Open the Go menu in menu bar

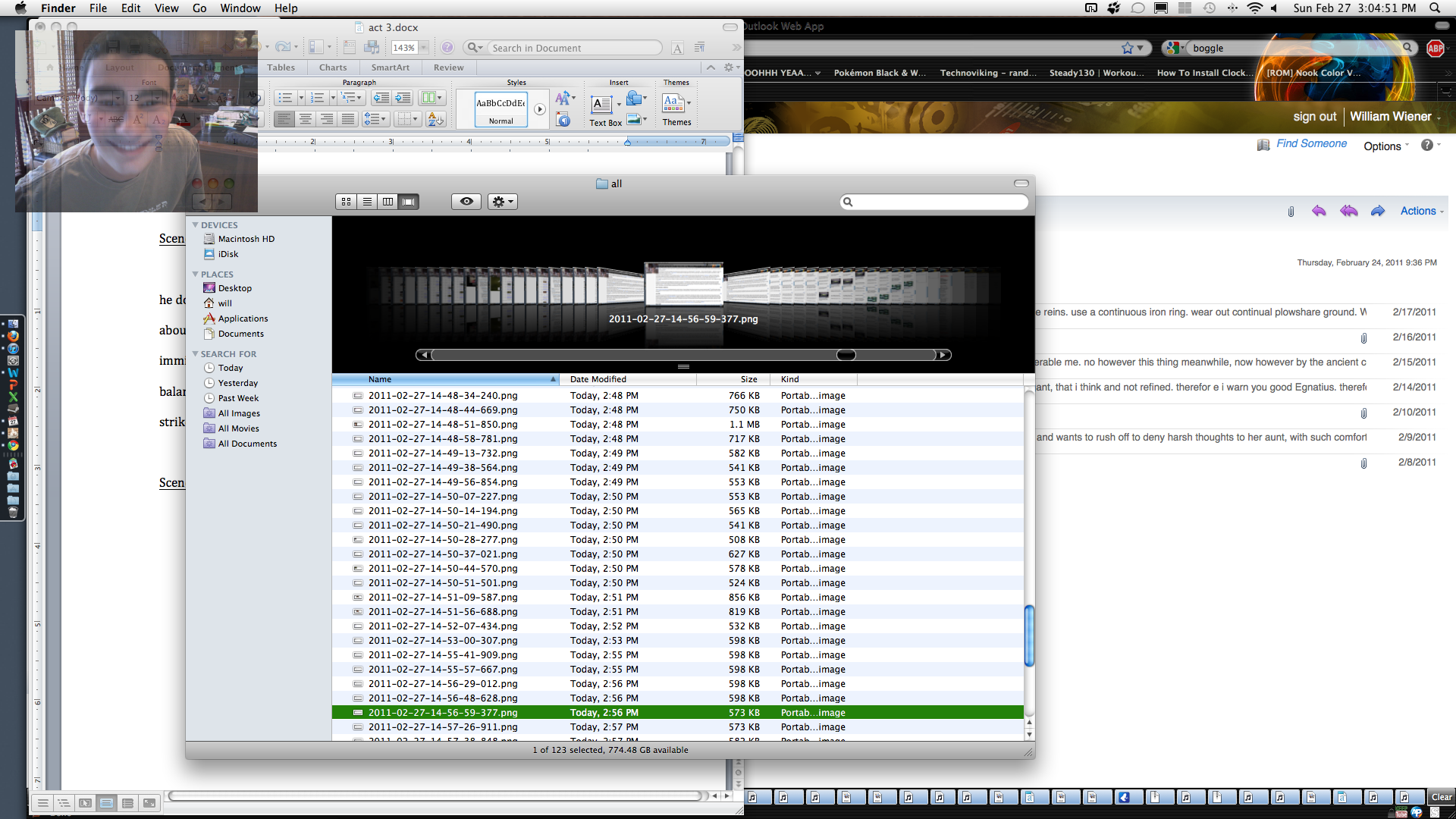coord(199,8)
